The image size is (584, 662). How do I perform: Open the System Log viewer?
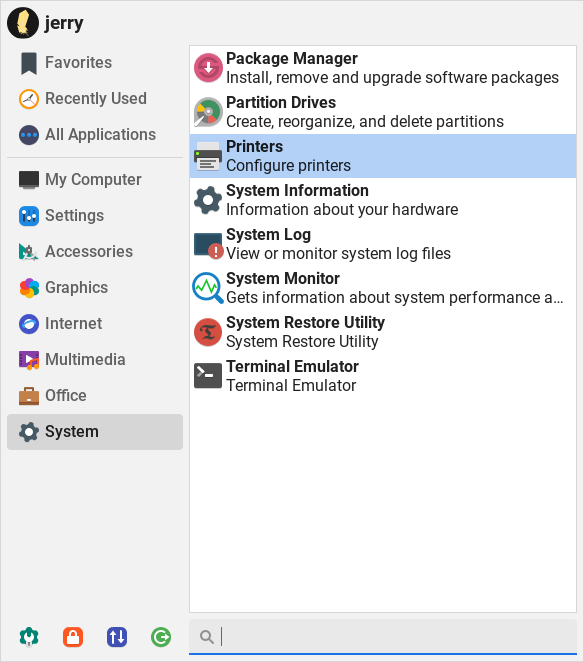pyautogui.click(x=383, y=244)
